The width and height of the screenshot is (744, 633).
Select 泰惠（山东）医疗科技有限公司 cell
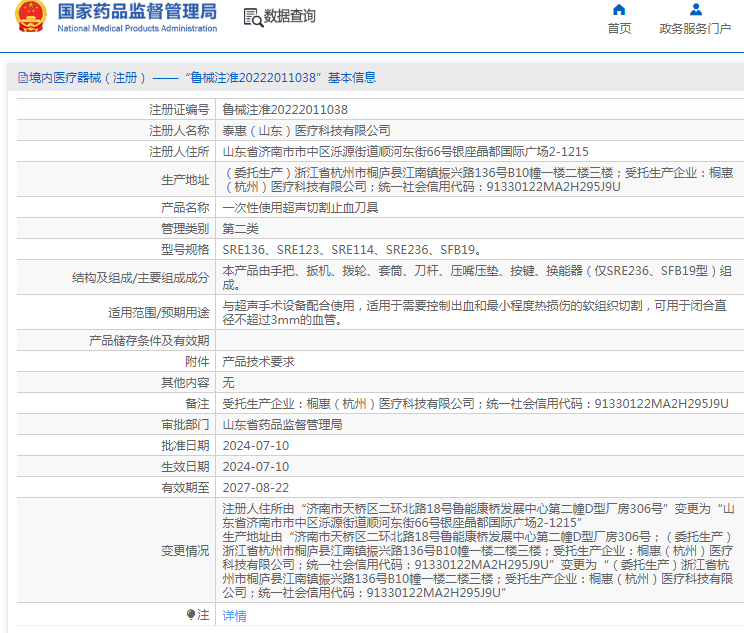click(307, 130)
